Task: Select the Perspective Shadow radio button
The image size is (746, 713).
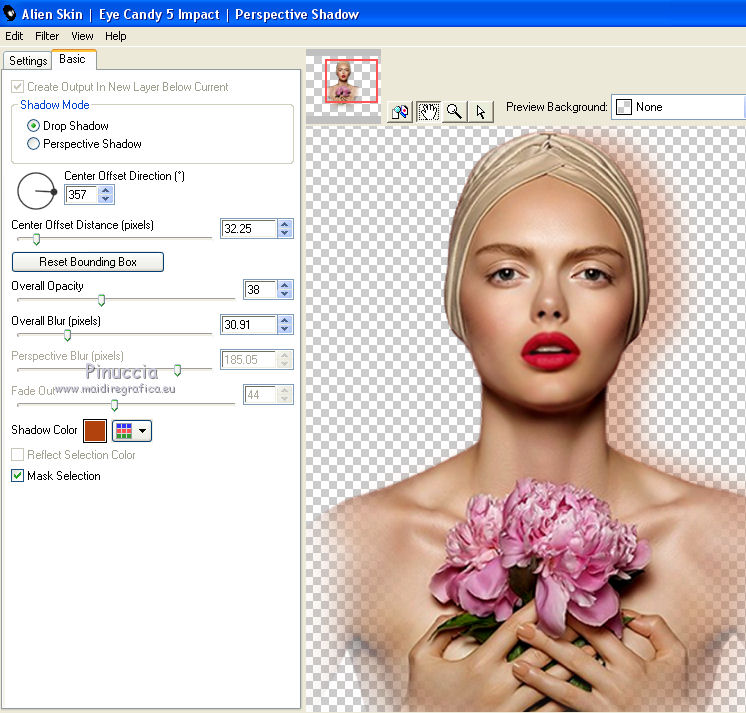Action: click(34, 144)
